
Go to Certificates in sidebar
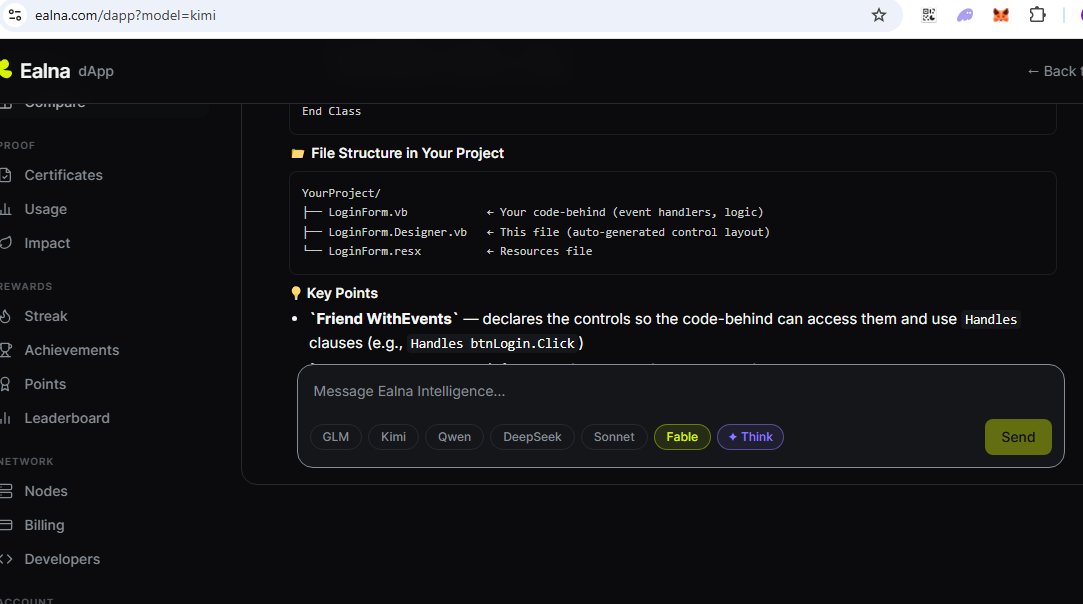(x=63, y=175)
